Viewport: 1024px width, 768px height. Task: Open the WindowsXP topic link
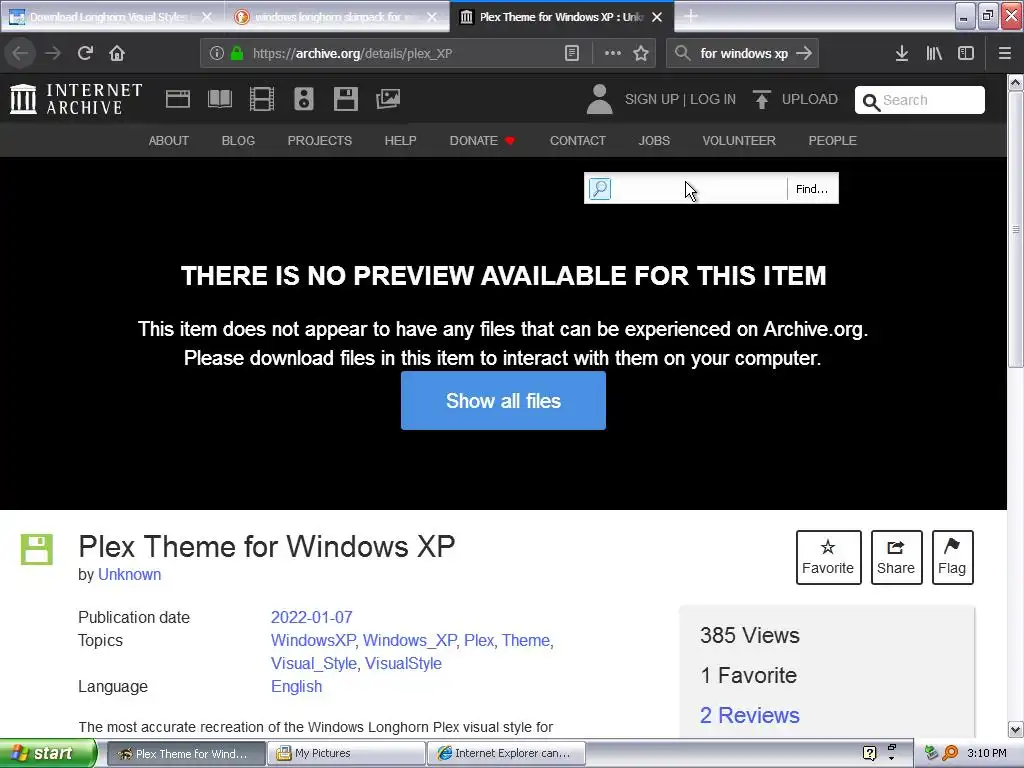313,641
